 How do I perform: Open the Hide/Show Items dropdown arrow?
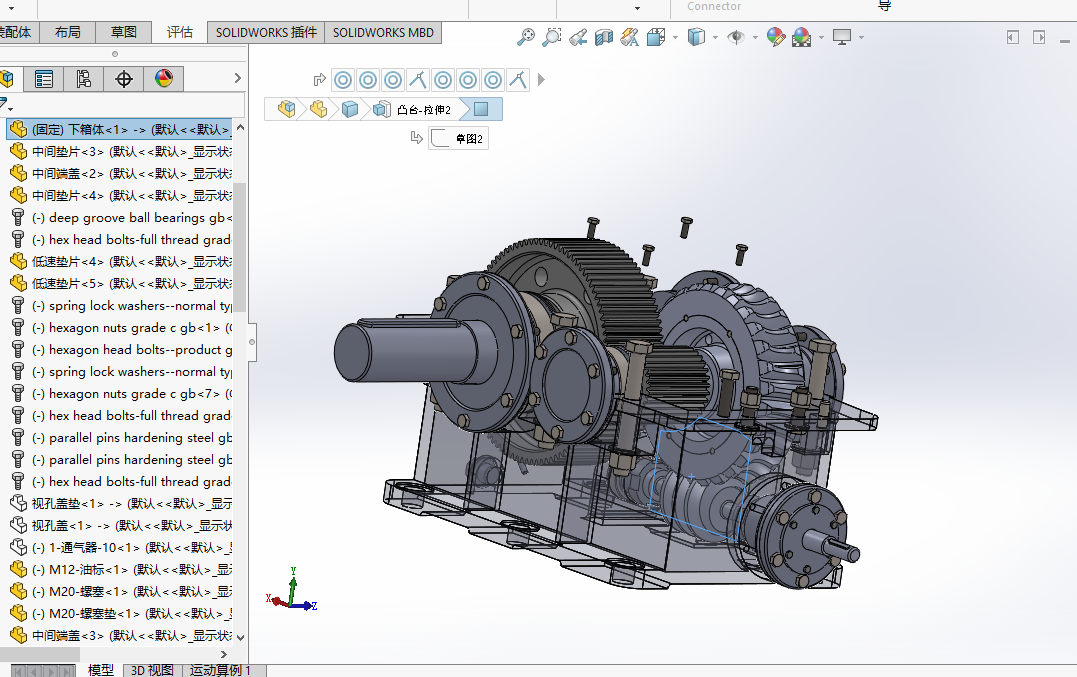point(755,37)
